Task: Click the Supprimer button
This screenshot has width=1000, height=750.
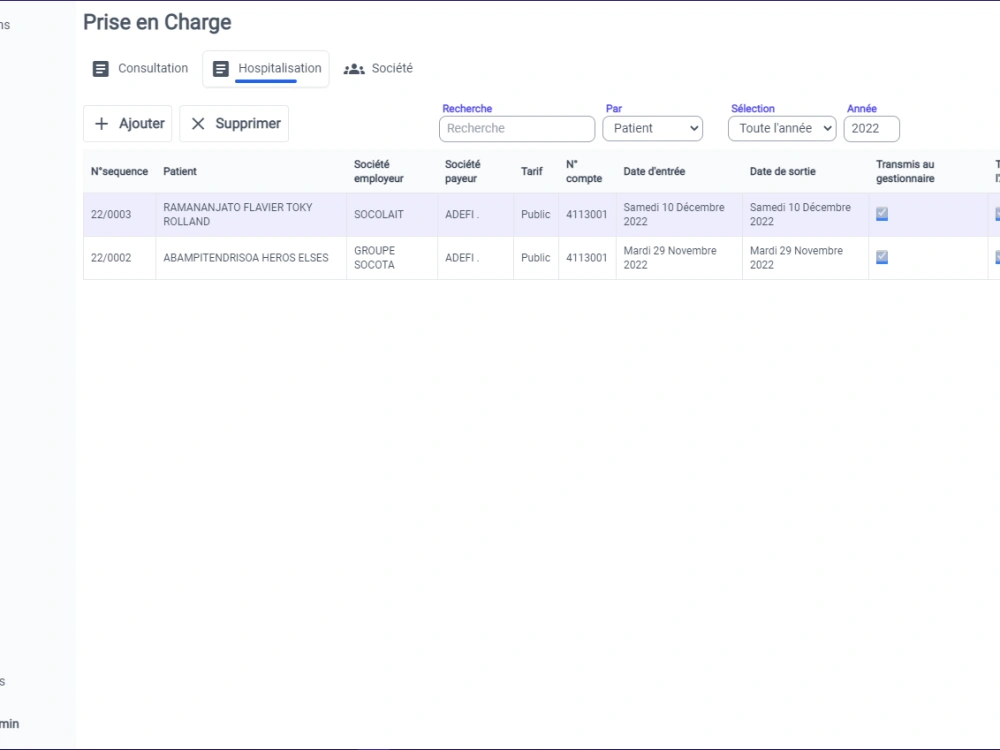Action: coord(234,124)
